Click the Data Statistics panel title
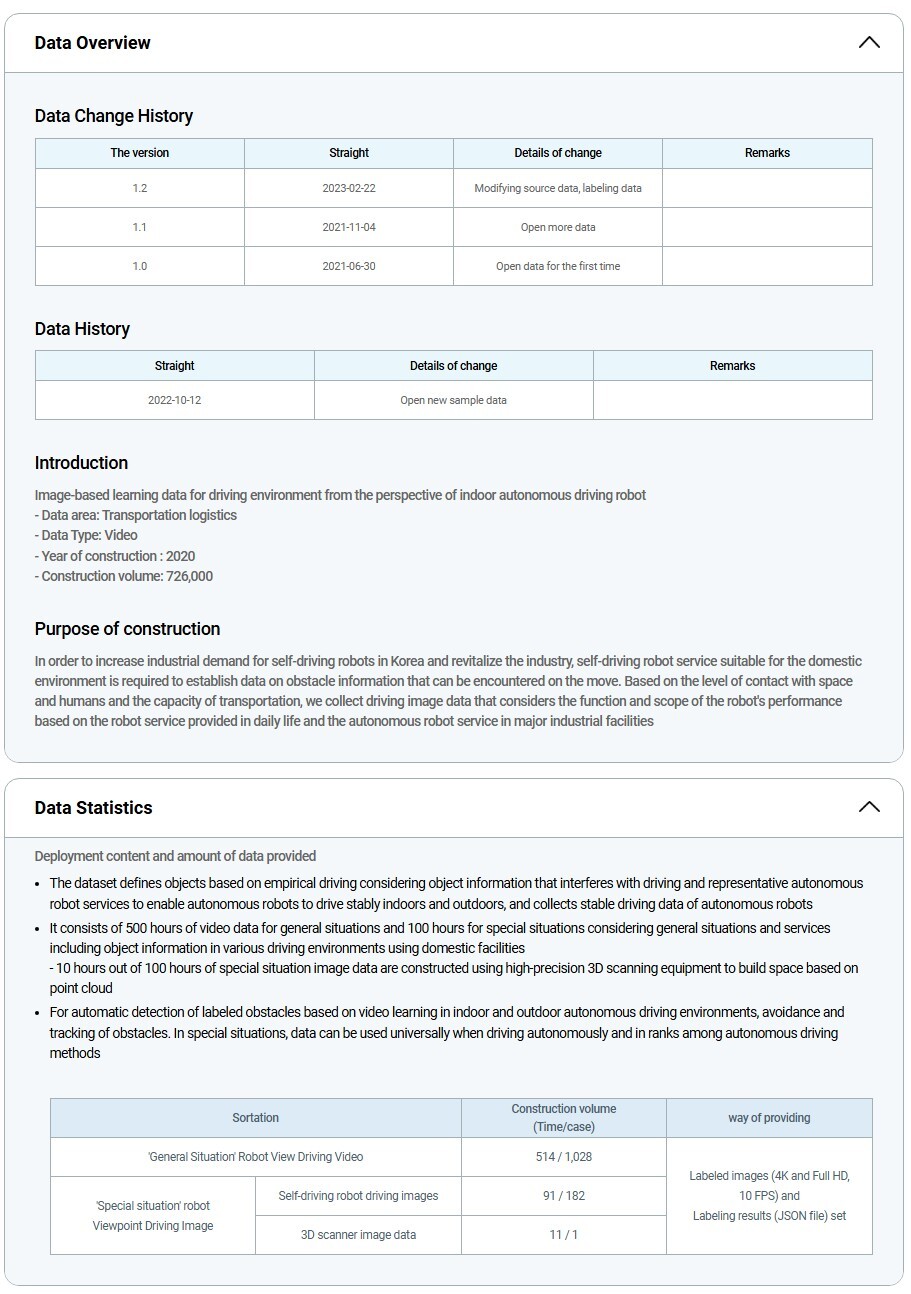Viewport: 911px width, 1294px height. [93, 808]
